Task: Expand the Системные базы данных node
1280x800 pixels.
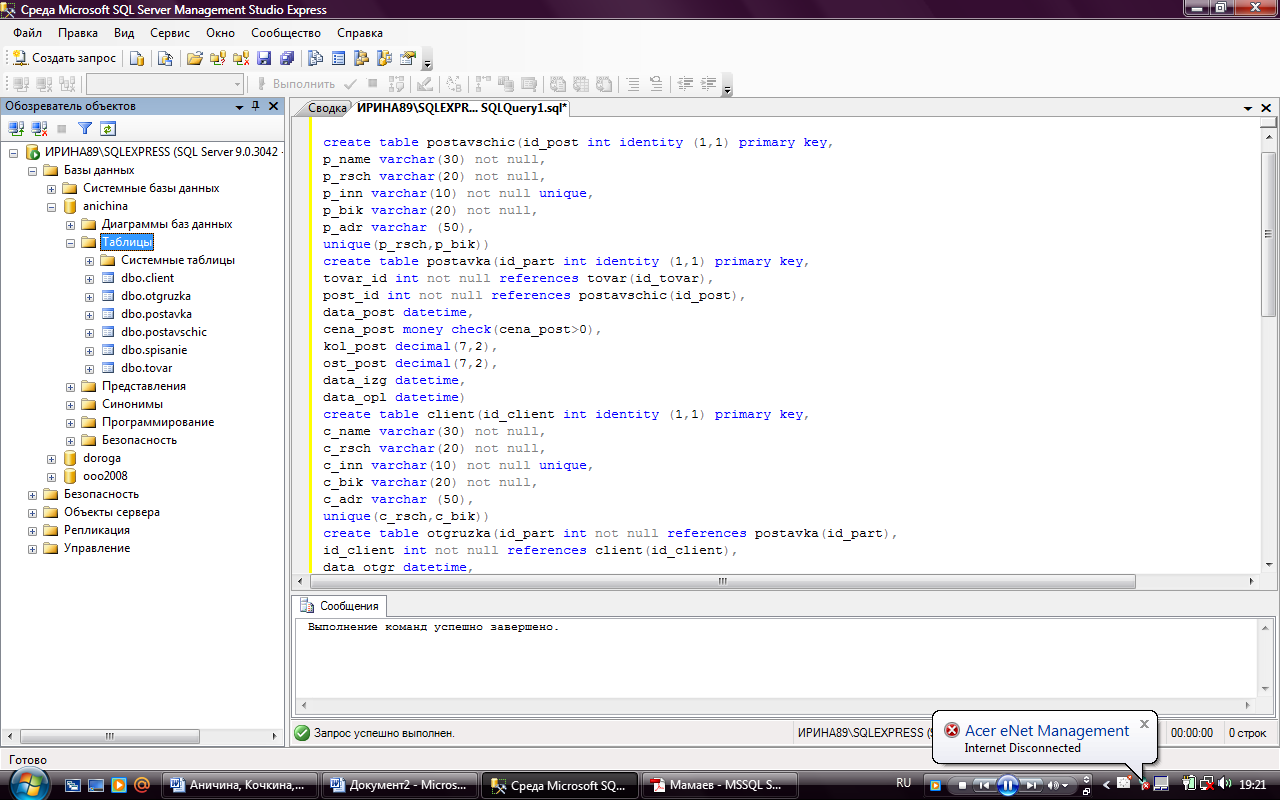Action: (x=52, y=188)
